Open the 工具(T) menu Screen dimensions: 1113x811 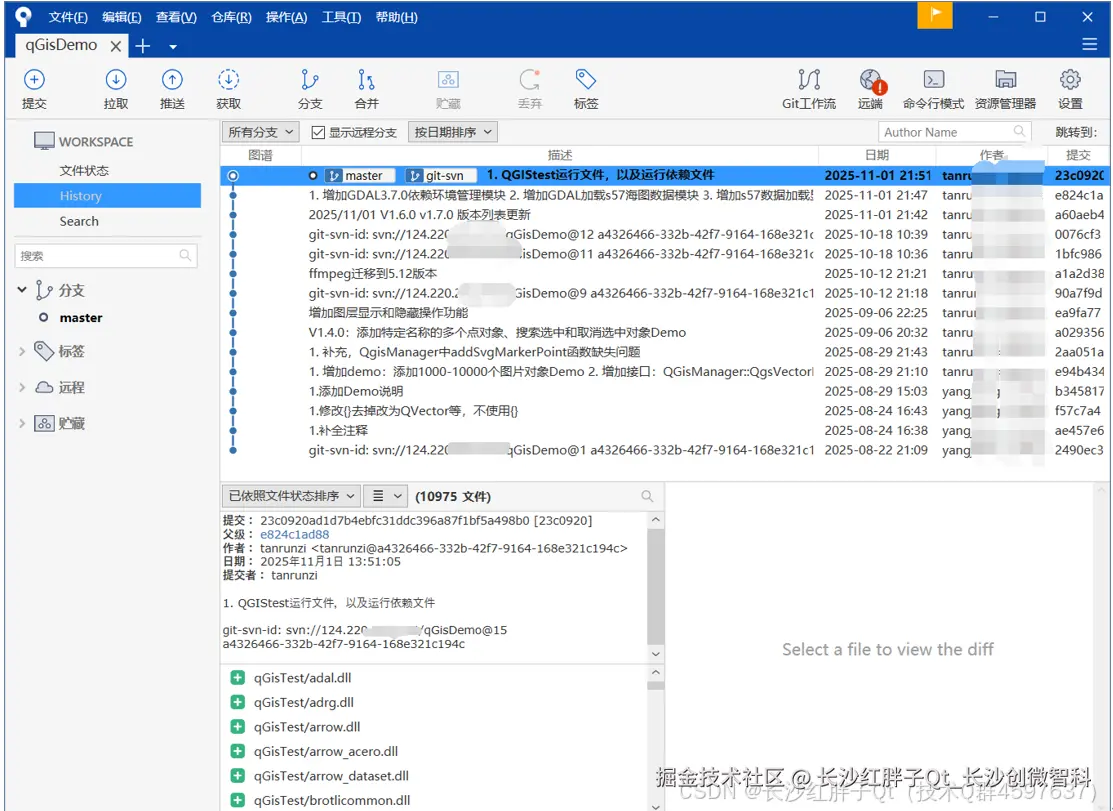[x=341, y=17]
